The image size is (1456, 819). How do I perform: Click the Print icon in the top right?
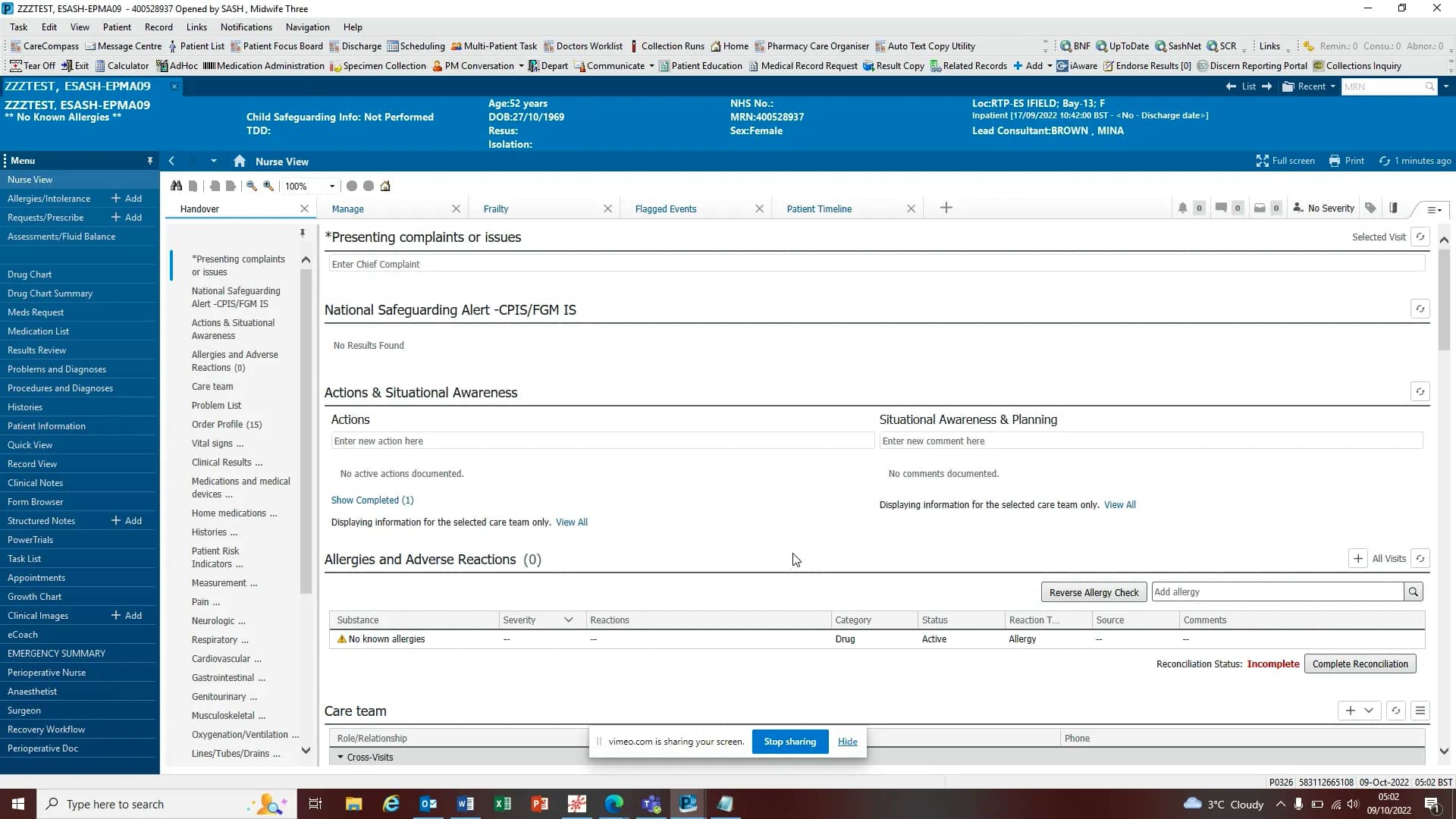pos(1336,161)
